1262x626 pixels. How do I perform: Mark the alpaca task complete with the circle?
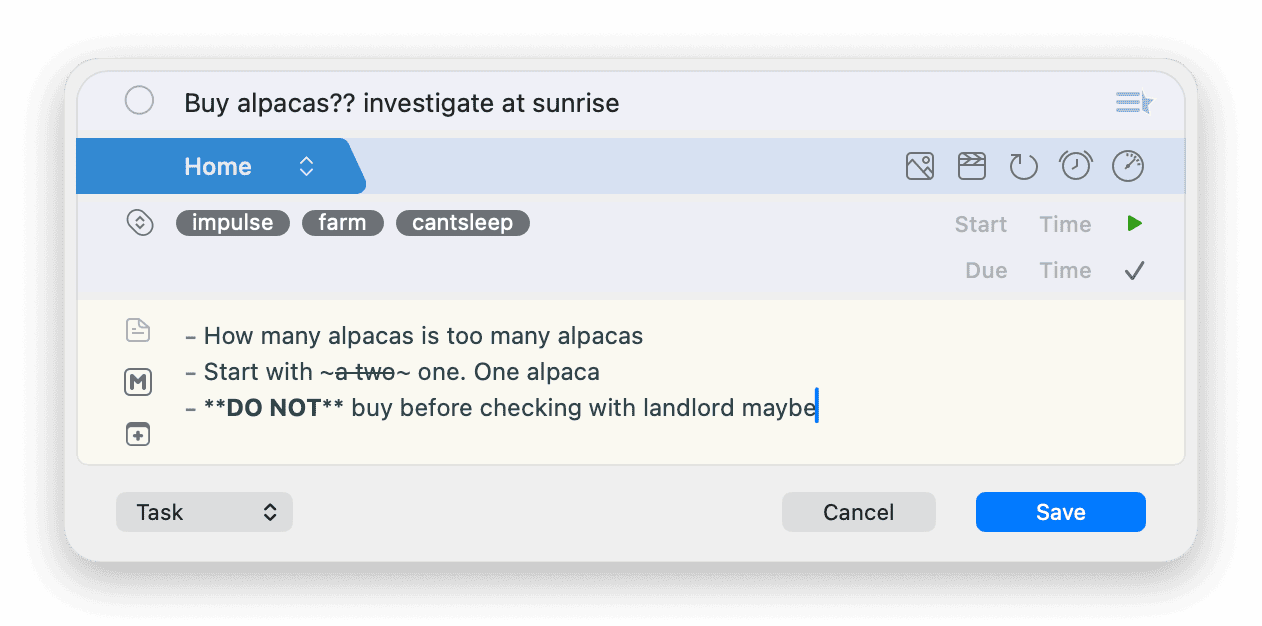point(139,101)
